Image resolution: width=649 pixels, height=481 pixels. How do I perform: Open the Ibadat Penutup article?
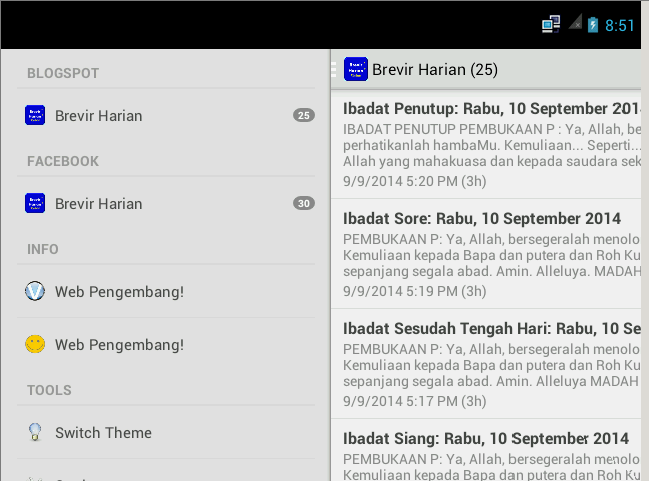[x=486, y=144]
